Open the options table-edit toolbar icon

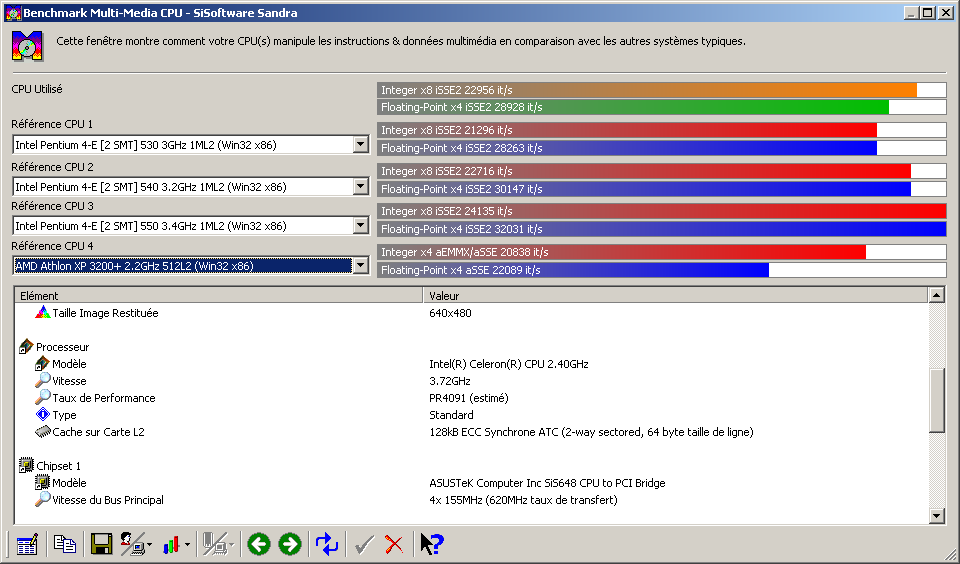(27, 544)
